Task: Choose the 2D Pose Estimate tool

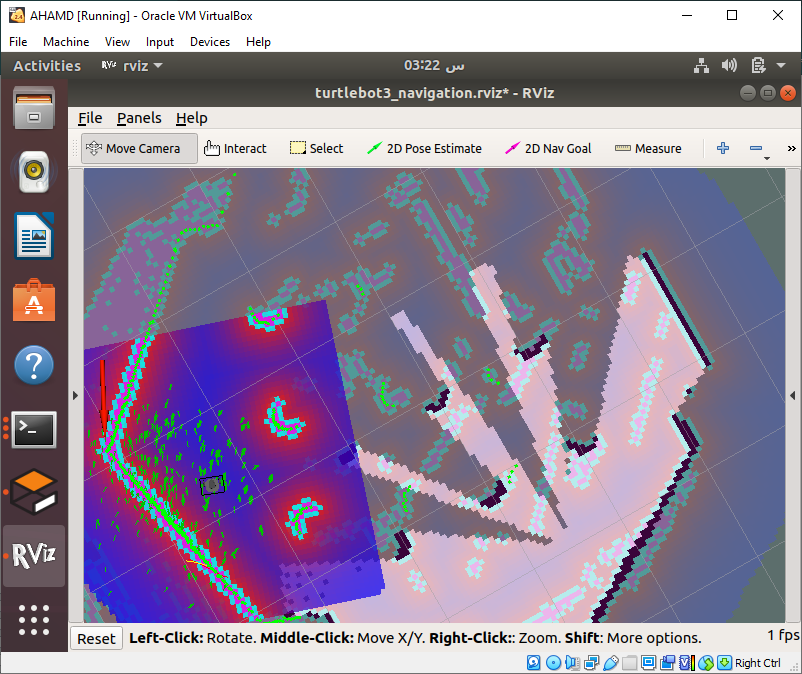Action: click(425, 149)
